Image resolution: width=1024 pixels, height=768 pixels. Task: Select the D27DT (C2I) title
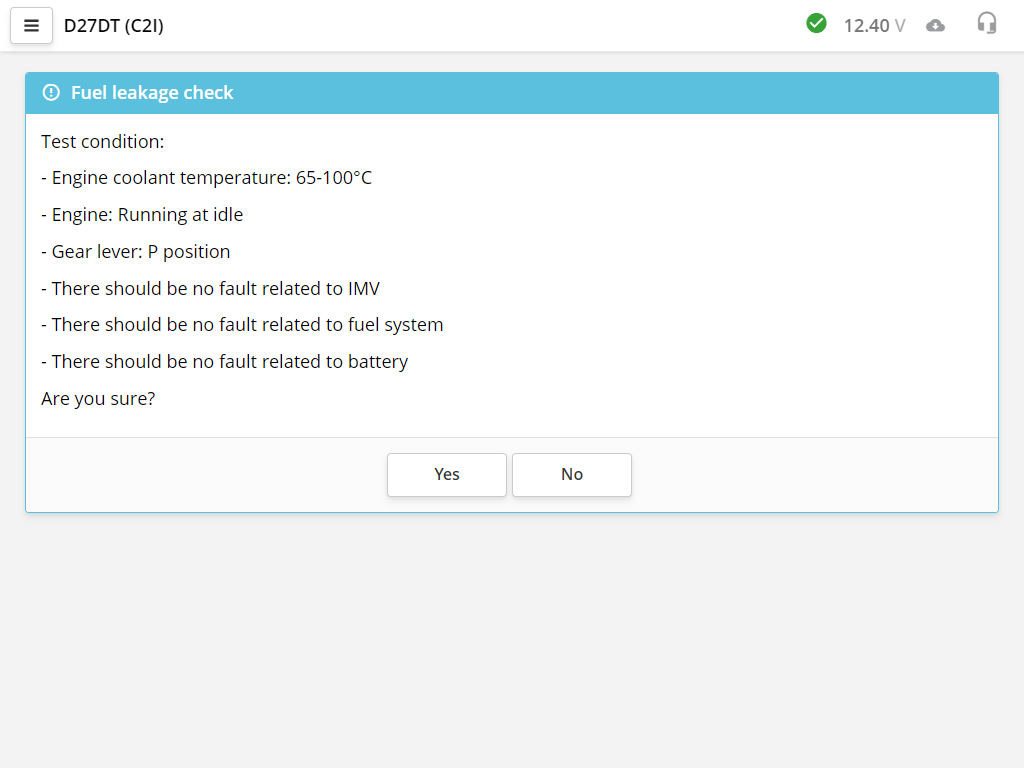[114, 26]
